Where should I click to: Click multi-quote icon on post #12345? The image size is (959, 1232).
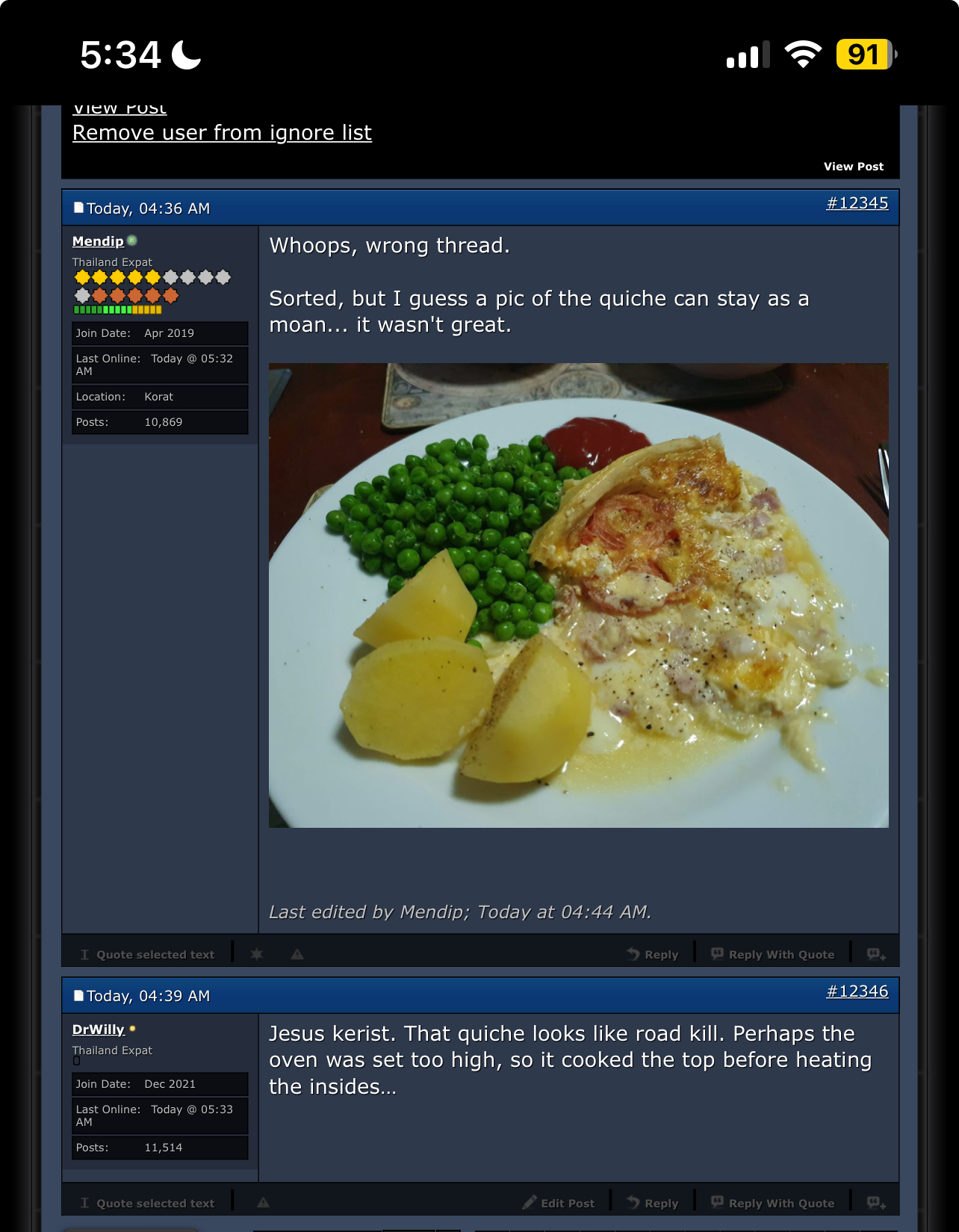tap(876, 954)
